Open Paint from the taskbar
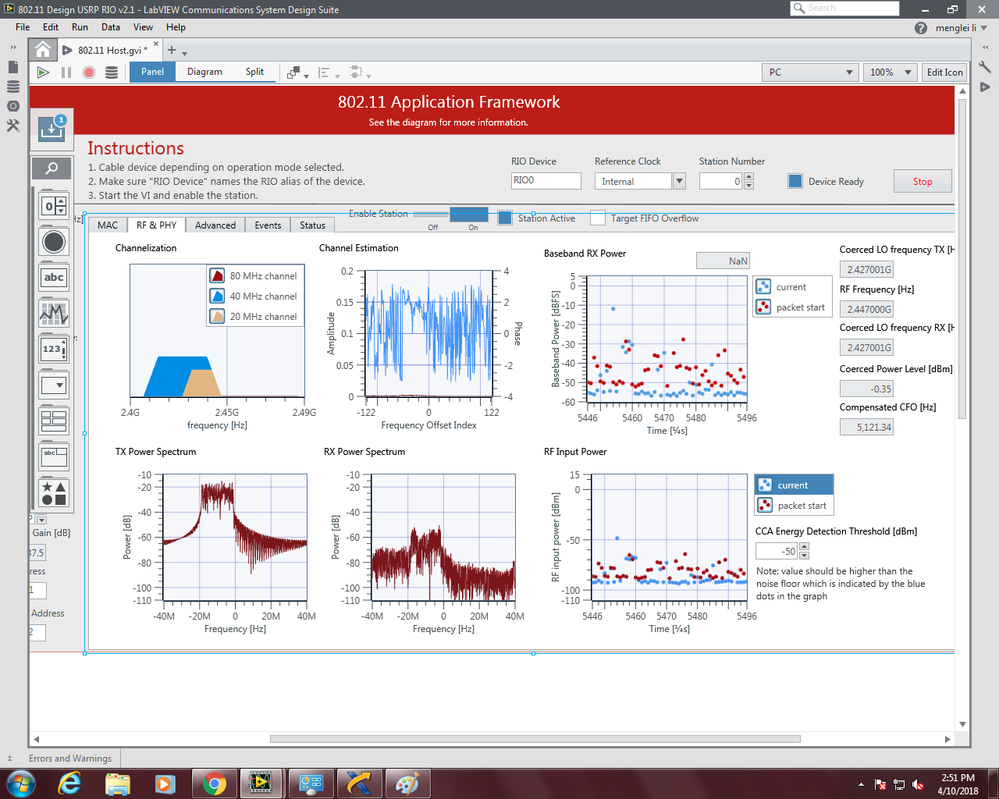Screen dimensions: 999x799 [407, 783]
